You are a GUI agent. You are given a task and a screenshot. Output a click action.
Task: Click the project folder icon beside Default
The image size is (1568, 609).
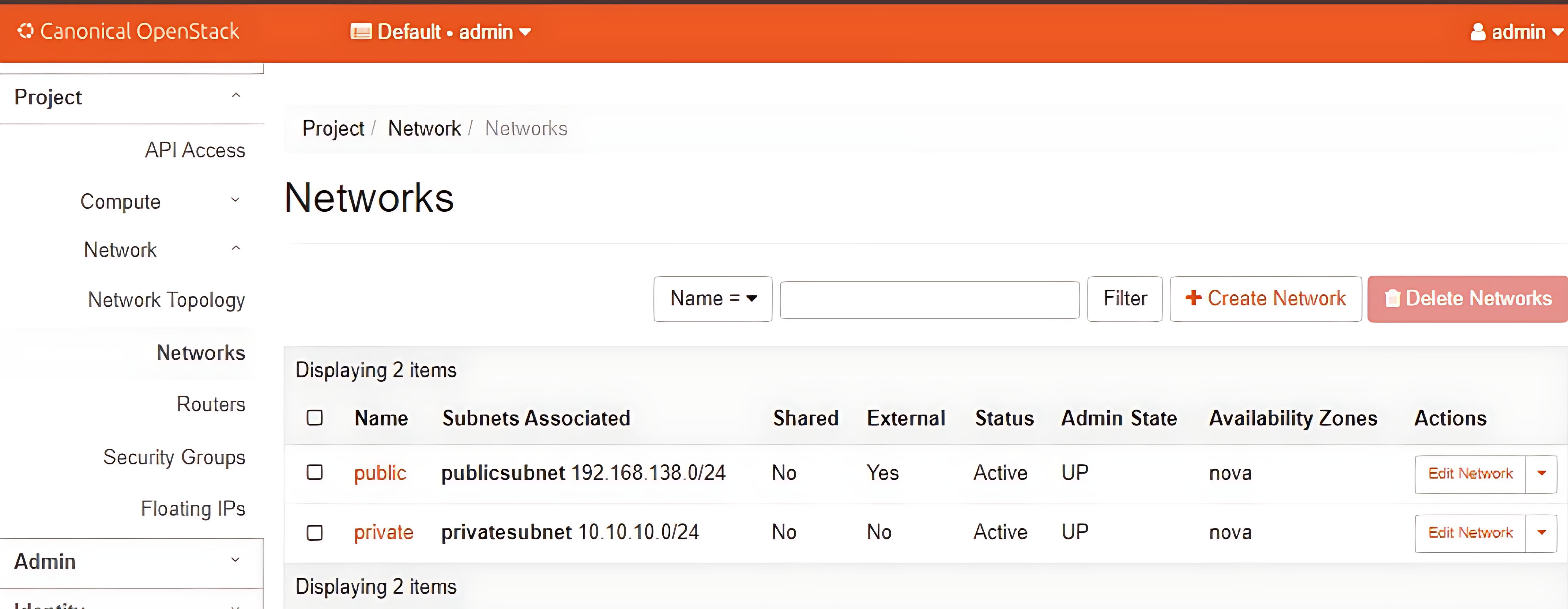click(360, 32)
